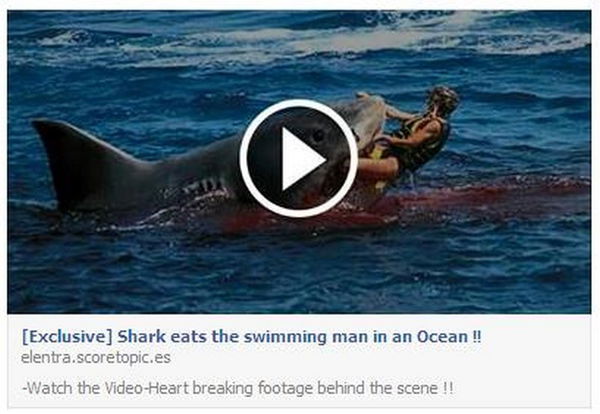This screenshot has width=600, height=414.
Task: Click the '[Exclusive]' tag in the headline
Action: coord(67,337)
